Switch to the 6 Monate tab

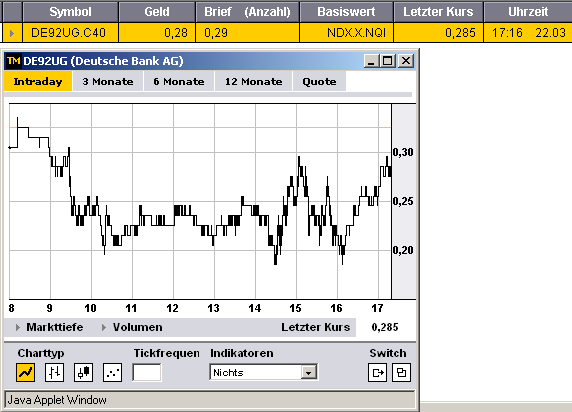coord(179,81)
